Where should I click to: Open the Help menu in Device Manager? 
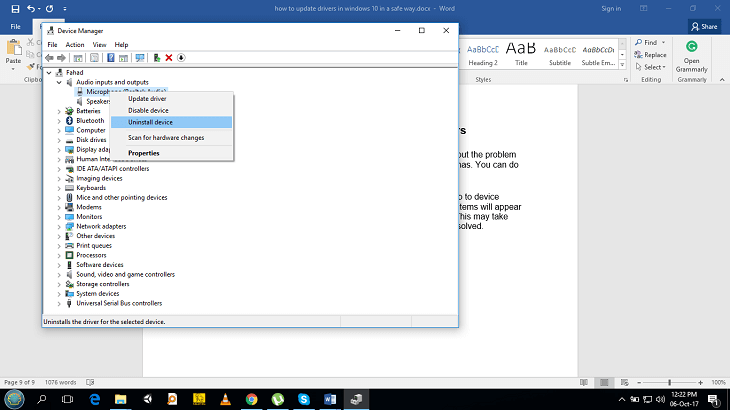click(x=121, y=45)
